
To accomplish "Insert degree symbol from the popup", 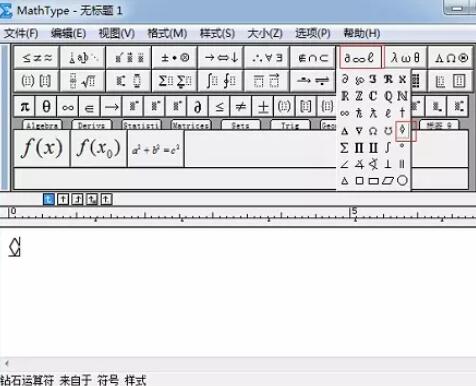I will pyautogui.click(x=402, y=146).
